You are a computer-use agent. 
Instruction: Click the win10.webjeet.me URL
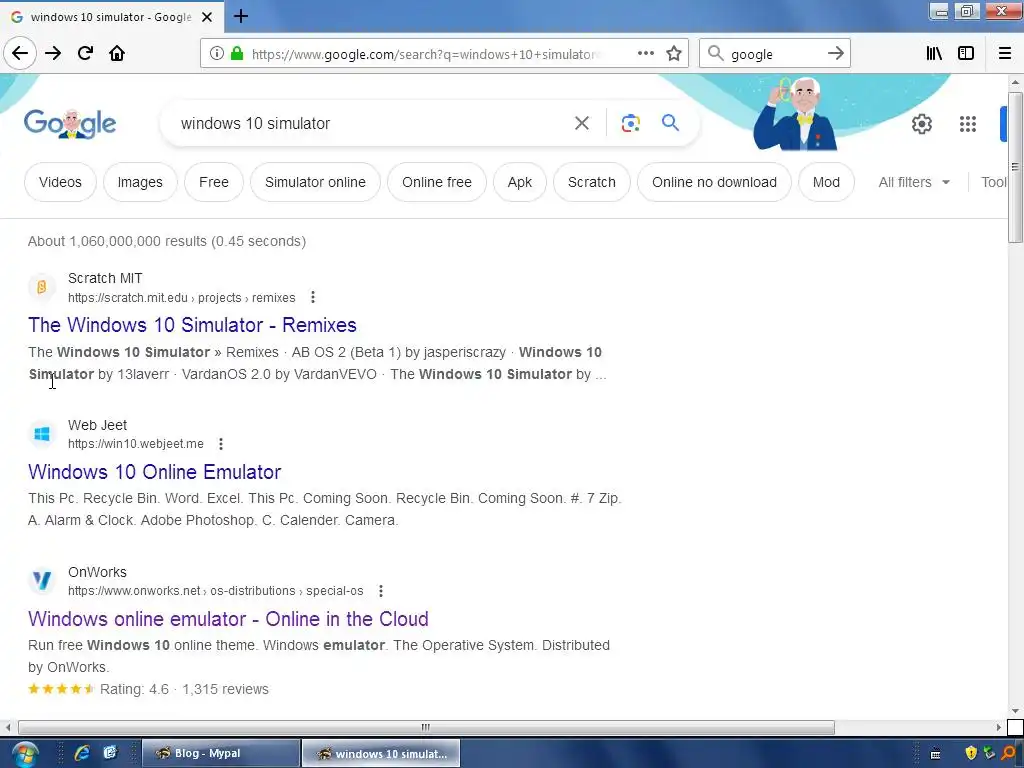(136, 444)
